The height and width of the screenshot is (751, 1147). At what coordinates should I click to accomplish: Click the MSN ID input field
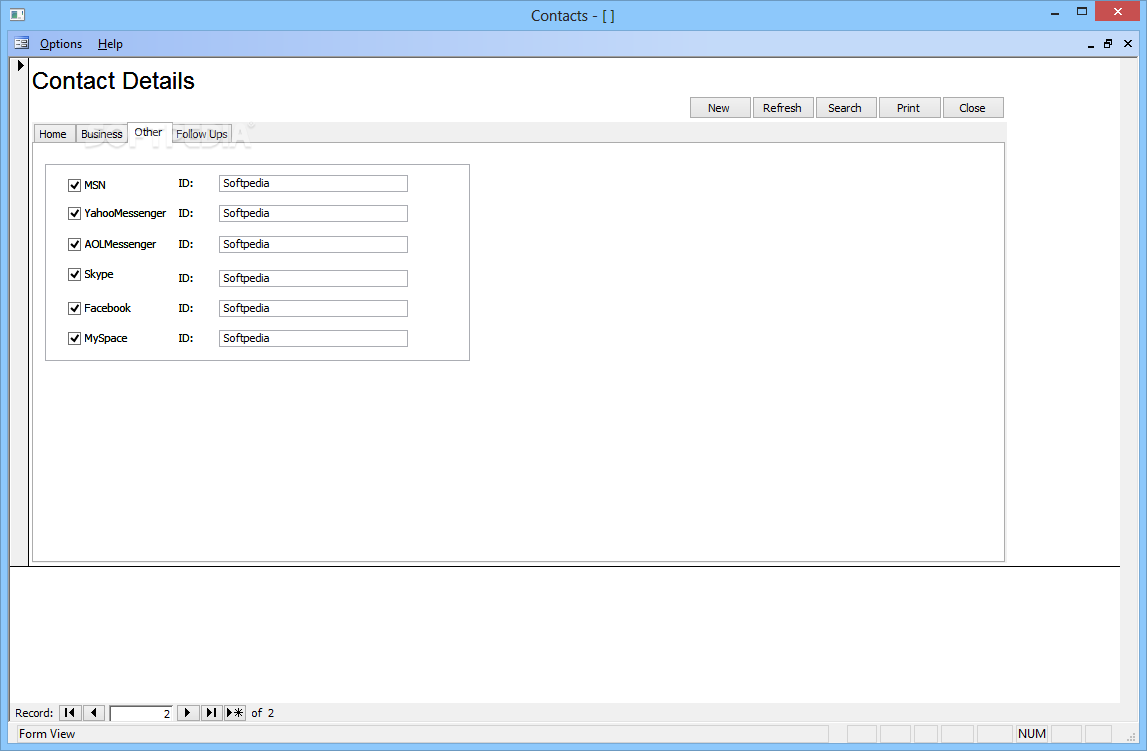click(x=313, y=184)
